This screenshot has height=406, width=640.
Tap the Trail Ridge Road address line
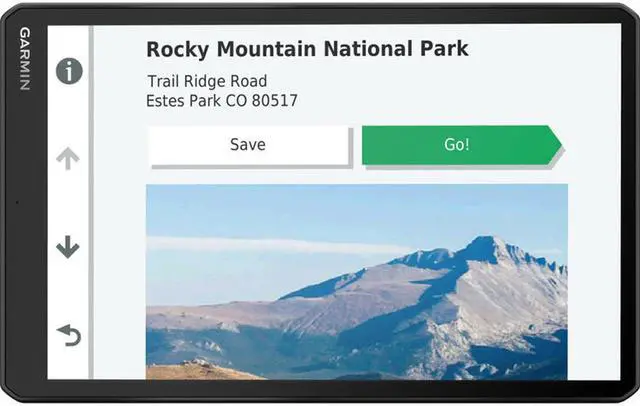[207, 81]
